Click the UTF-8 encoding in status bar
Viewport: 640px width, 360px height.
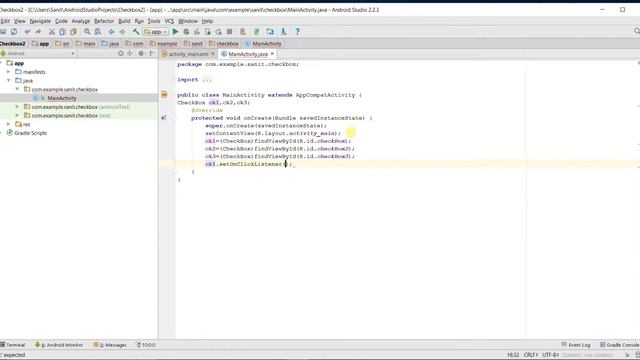551,355
